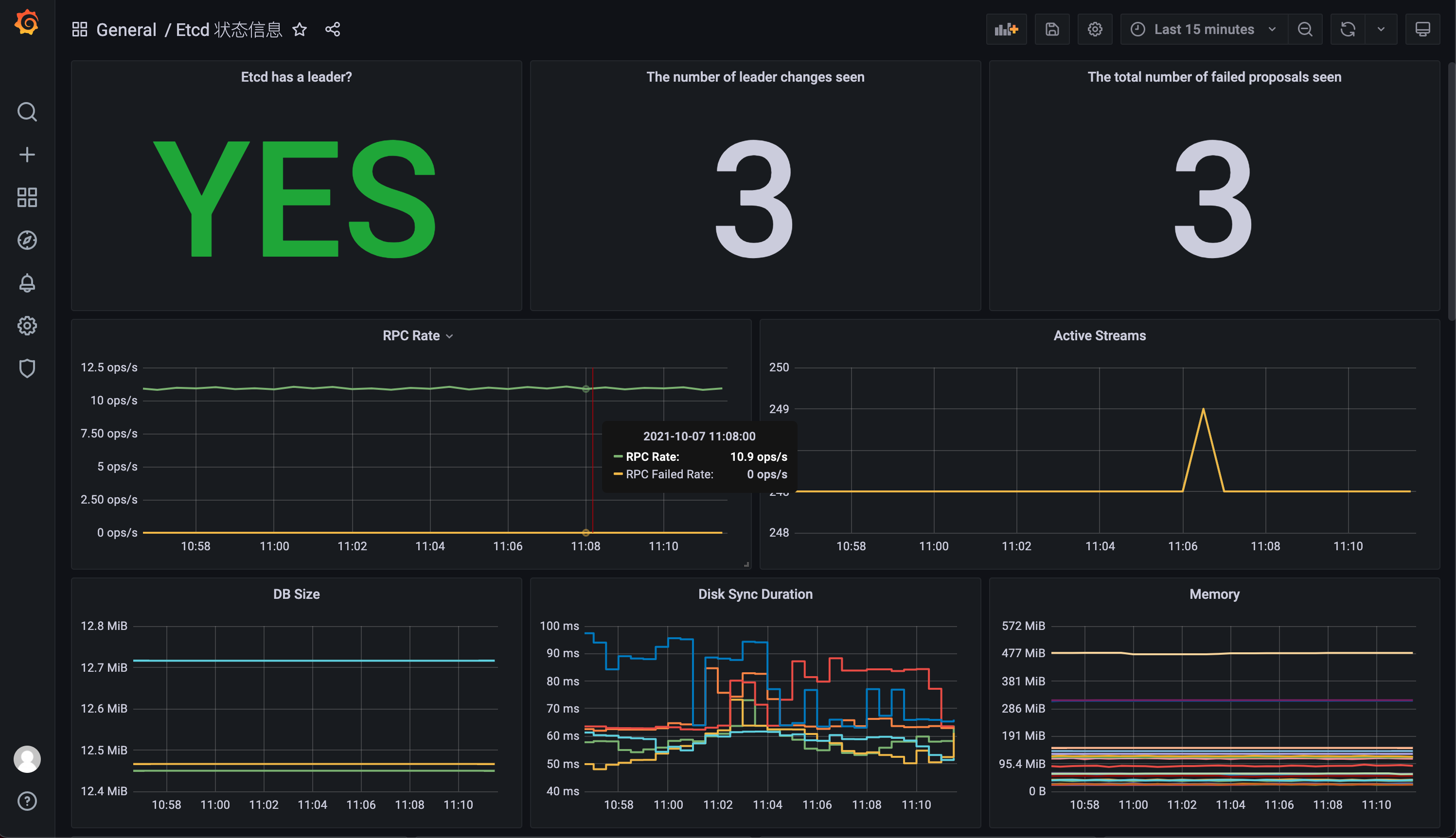
Task: Open the Dashboards grid icon in sidebar
Action: tap(27, 197)
